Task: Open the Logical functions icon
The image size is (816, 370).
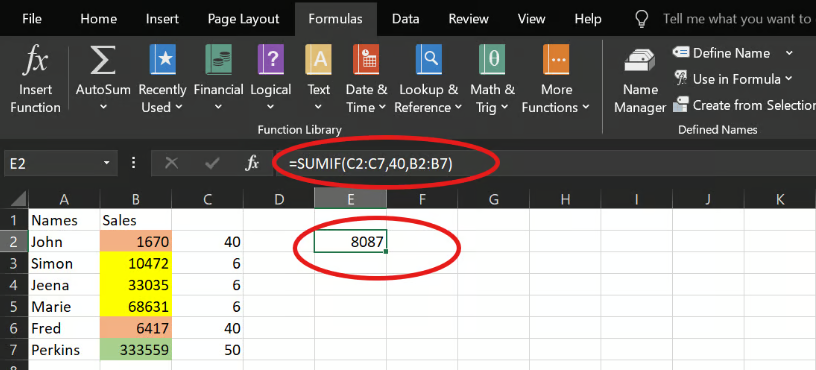Action: [271, 60]
